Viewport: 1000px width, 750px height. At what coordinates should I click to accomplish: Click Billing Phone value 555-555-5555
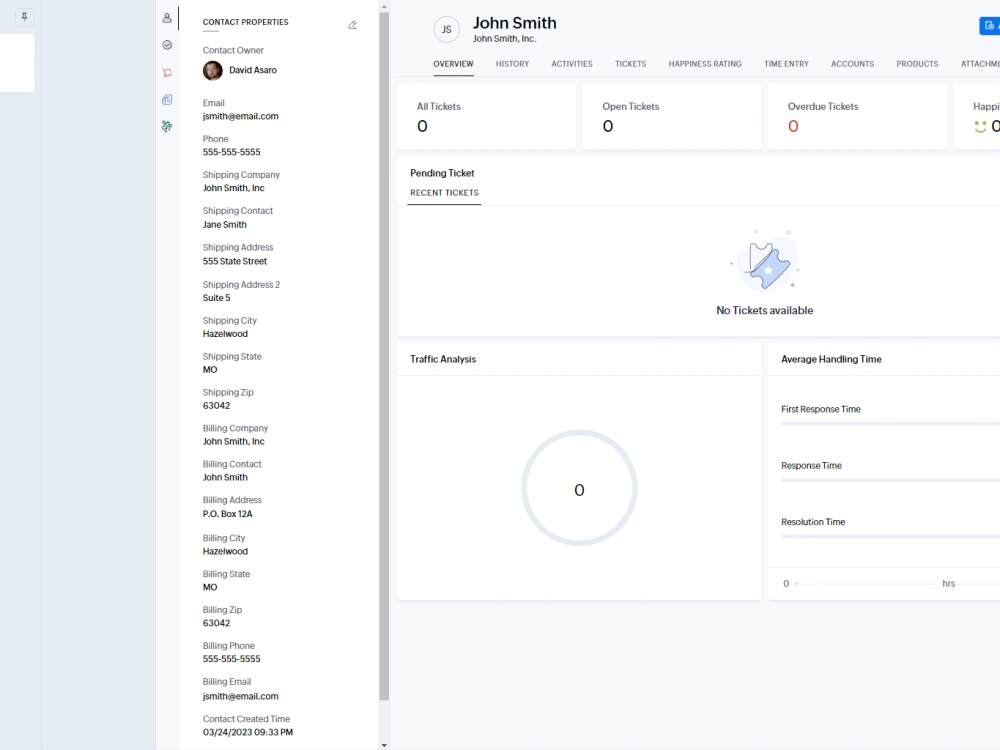(x=232, y=659)
